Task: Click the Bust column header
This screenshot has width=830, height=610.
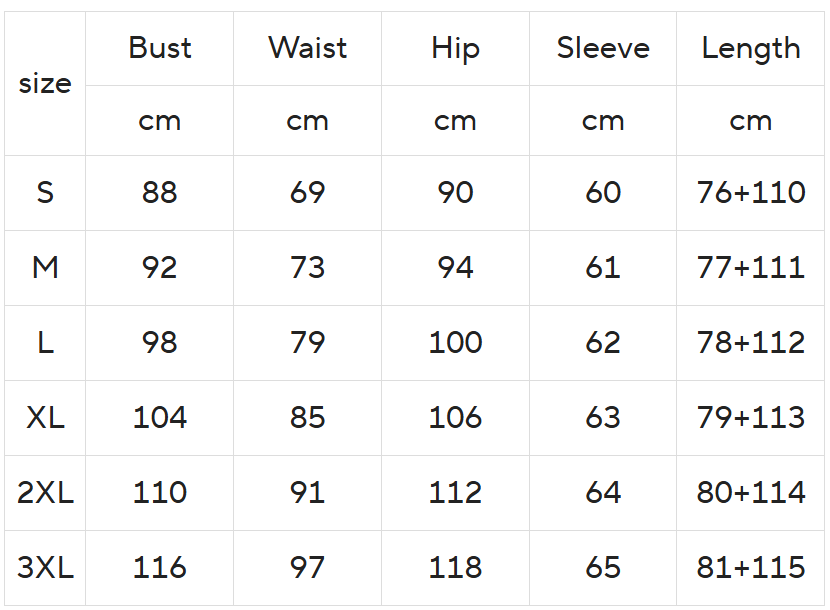Action: point(160,48)
